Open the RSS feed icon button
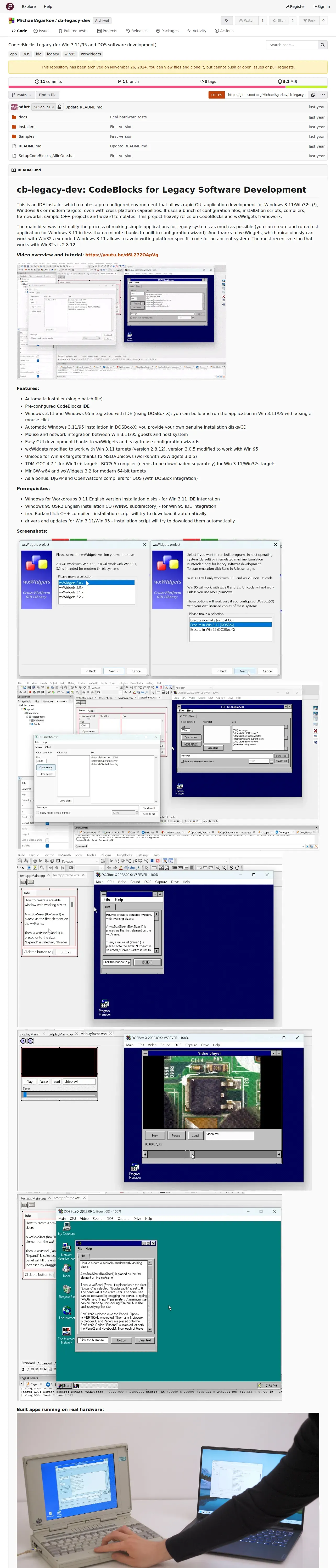Image resolution: width=336 pixels, height=1568 pixels. click(x=226, y=21)
